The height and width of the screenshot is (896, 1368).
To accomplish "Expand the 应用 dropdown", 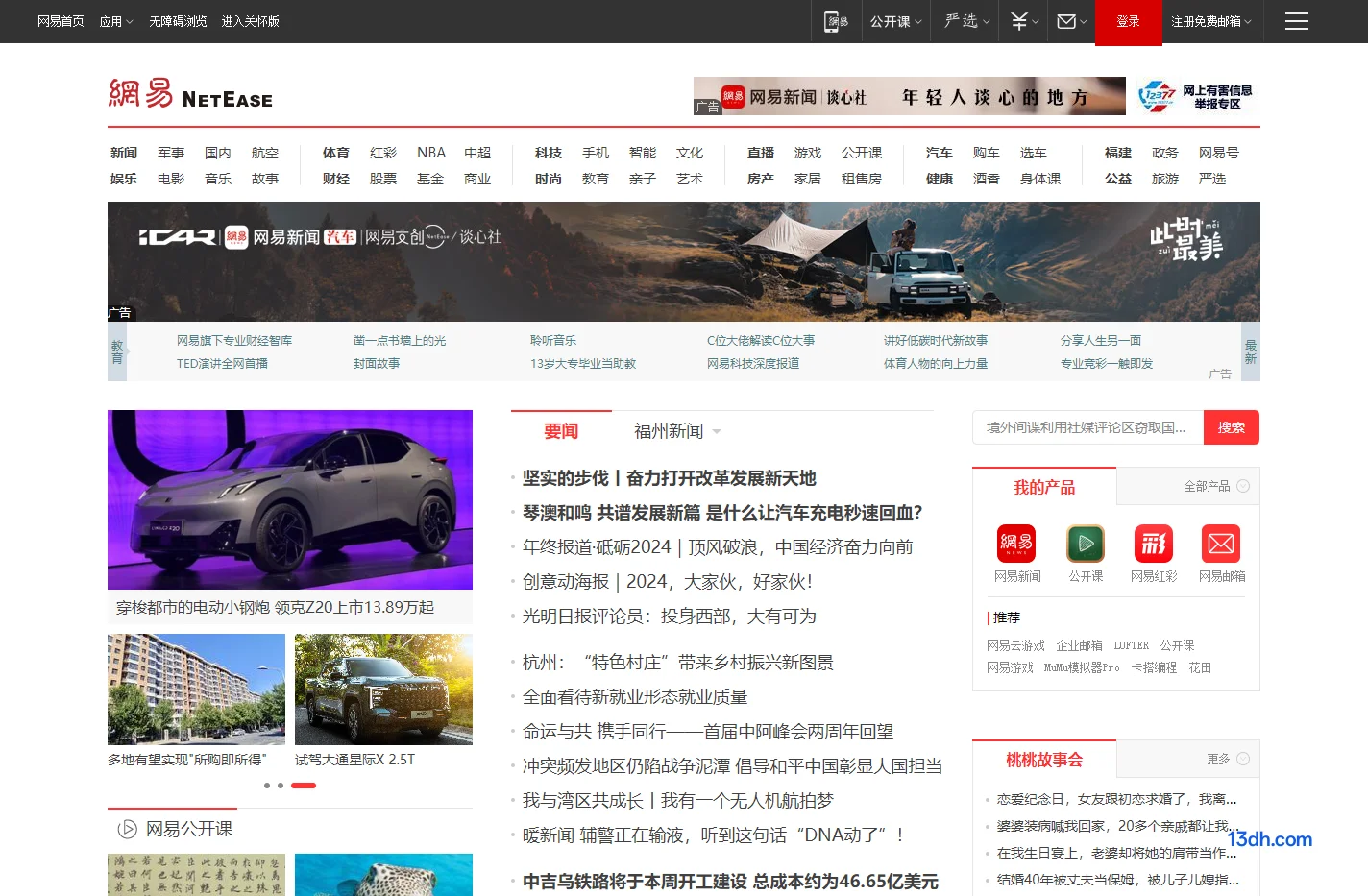I will click(x=116, y=21).
